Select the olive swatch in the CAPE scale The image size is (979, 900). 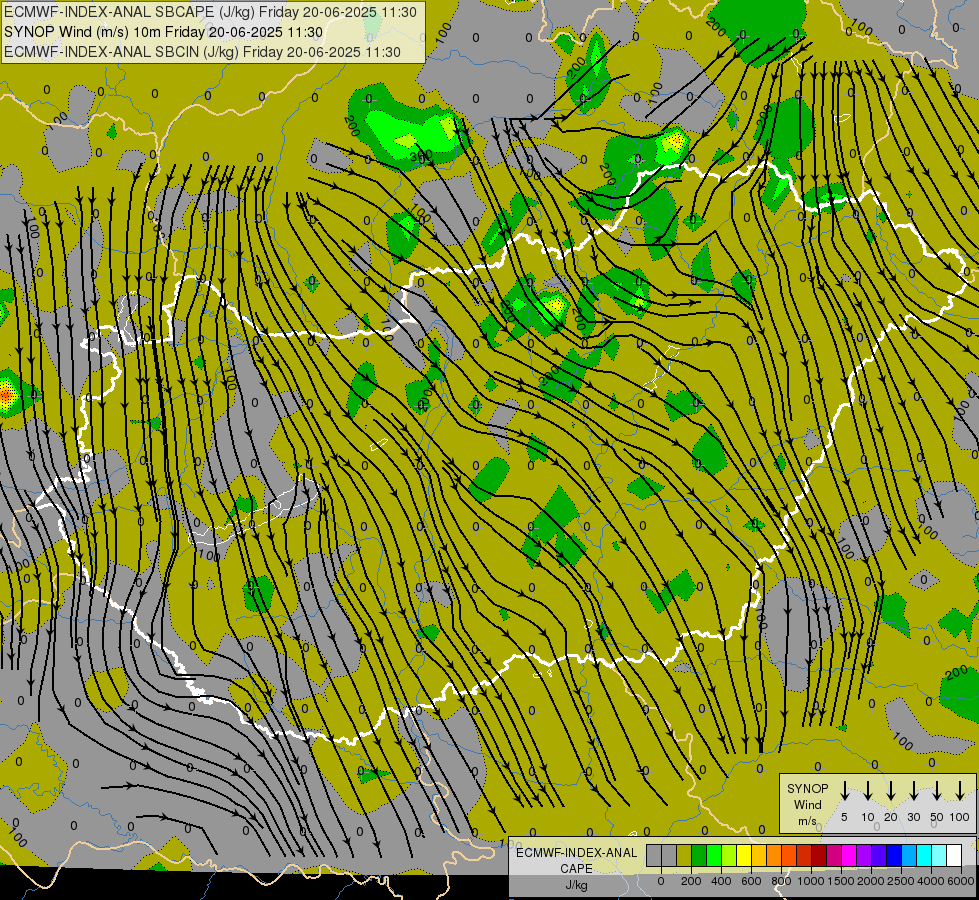pyautogui.click(x=684, y=856)
